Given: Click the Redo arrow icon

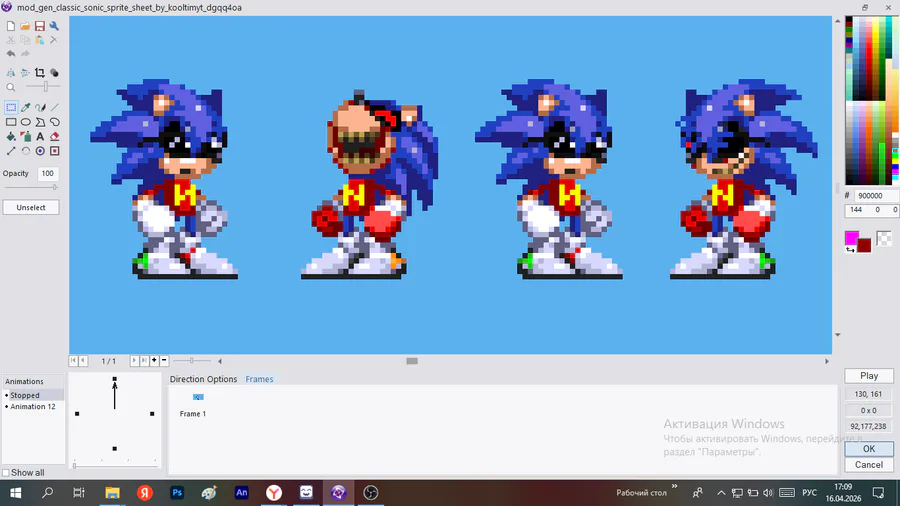Looking at the screenshot, I should click(25, 53).
